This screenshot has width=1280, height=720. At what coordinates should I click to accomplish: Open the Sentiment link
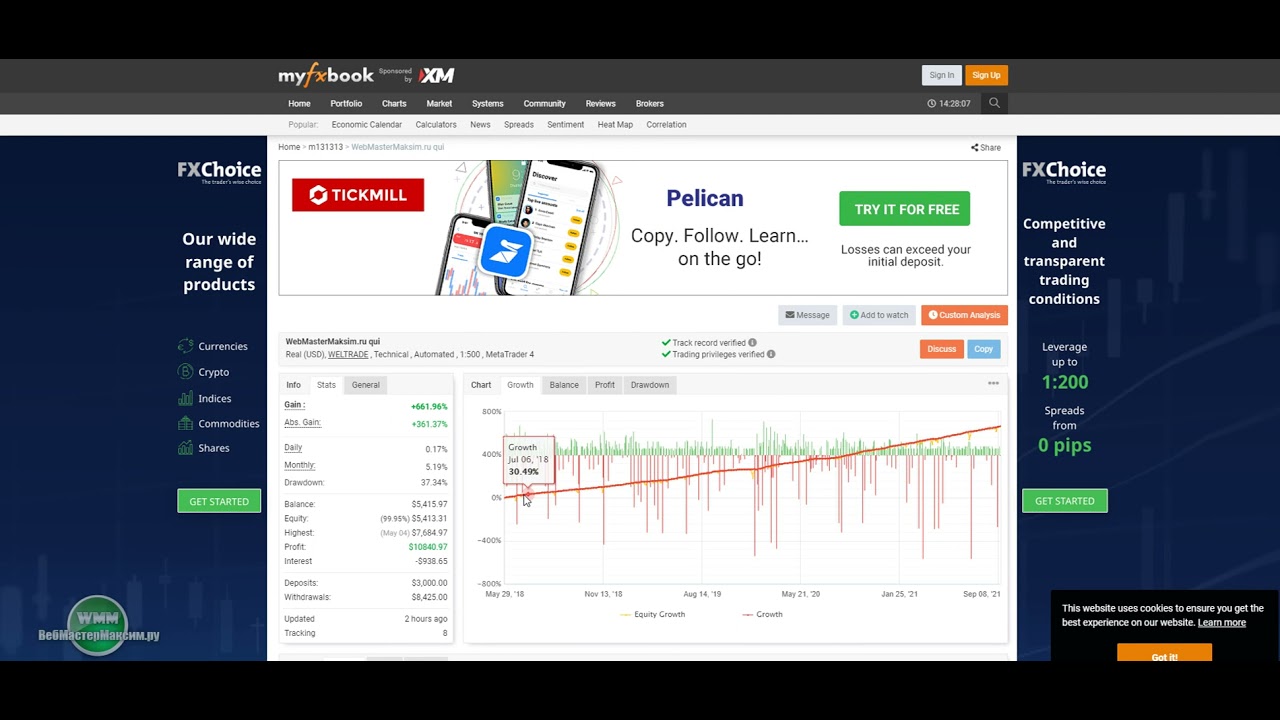pyautogui.click(x=565, y=125)
